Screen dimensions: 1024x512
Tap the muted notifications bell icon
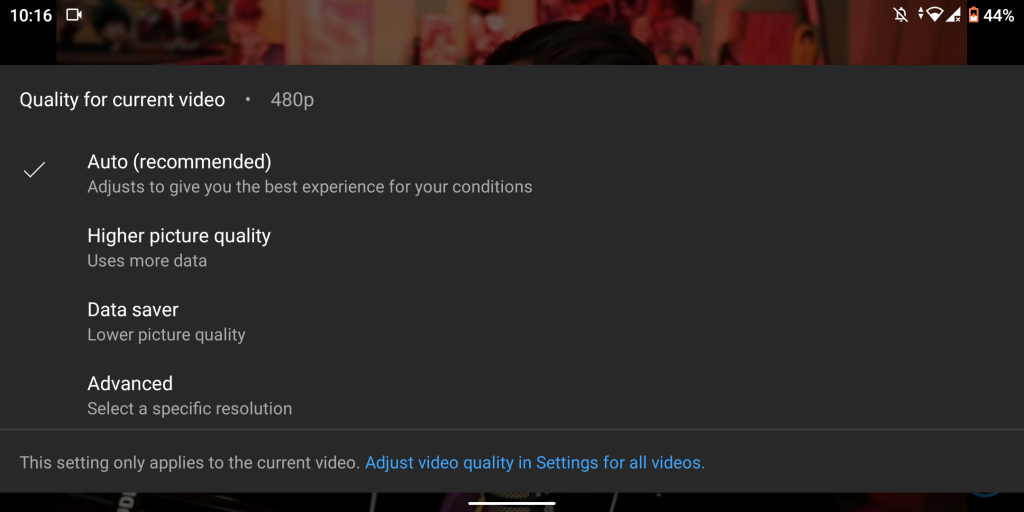click(901, 15)
